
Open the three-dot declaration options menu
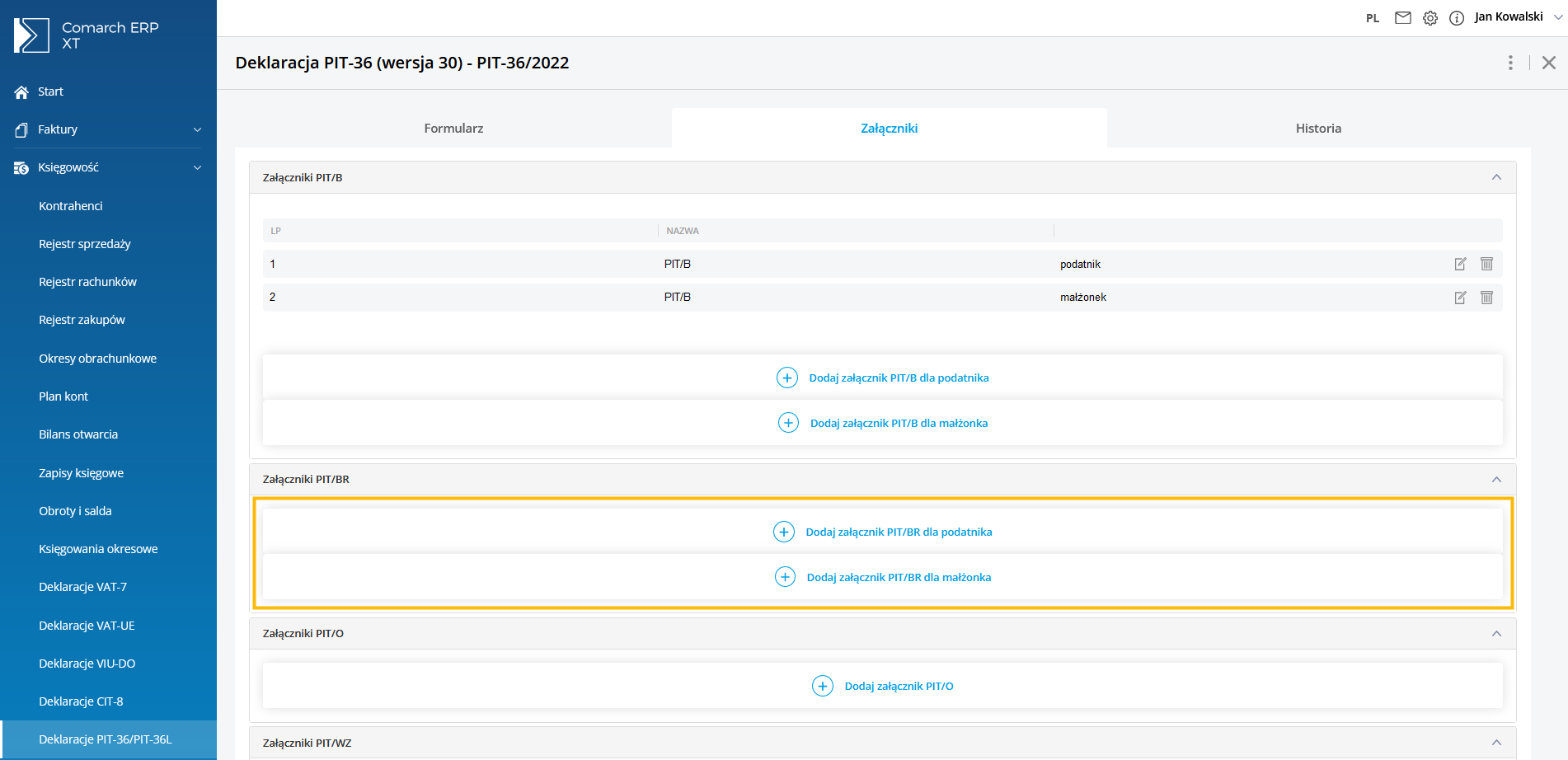click(x=1510, y=63)
